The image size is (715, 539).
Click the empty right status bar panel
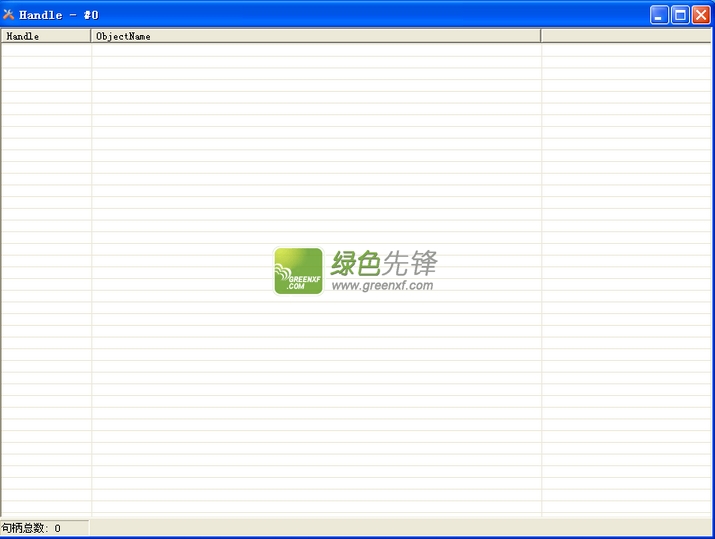[400, 528]
